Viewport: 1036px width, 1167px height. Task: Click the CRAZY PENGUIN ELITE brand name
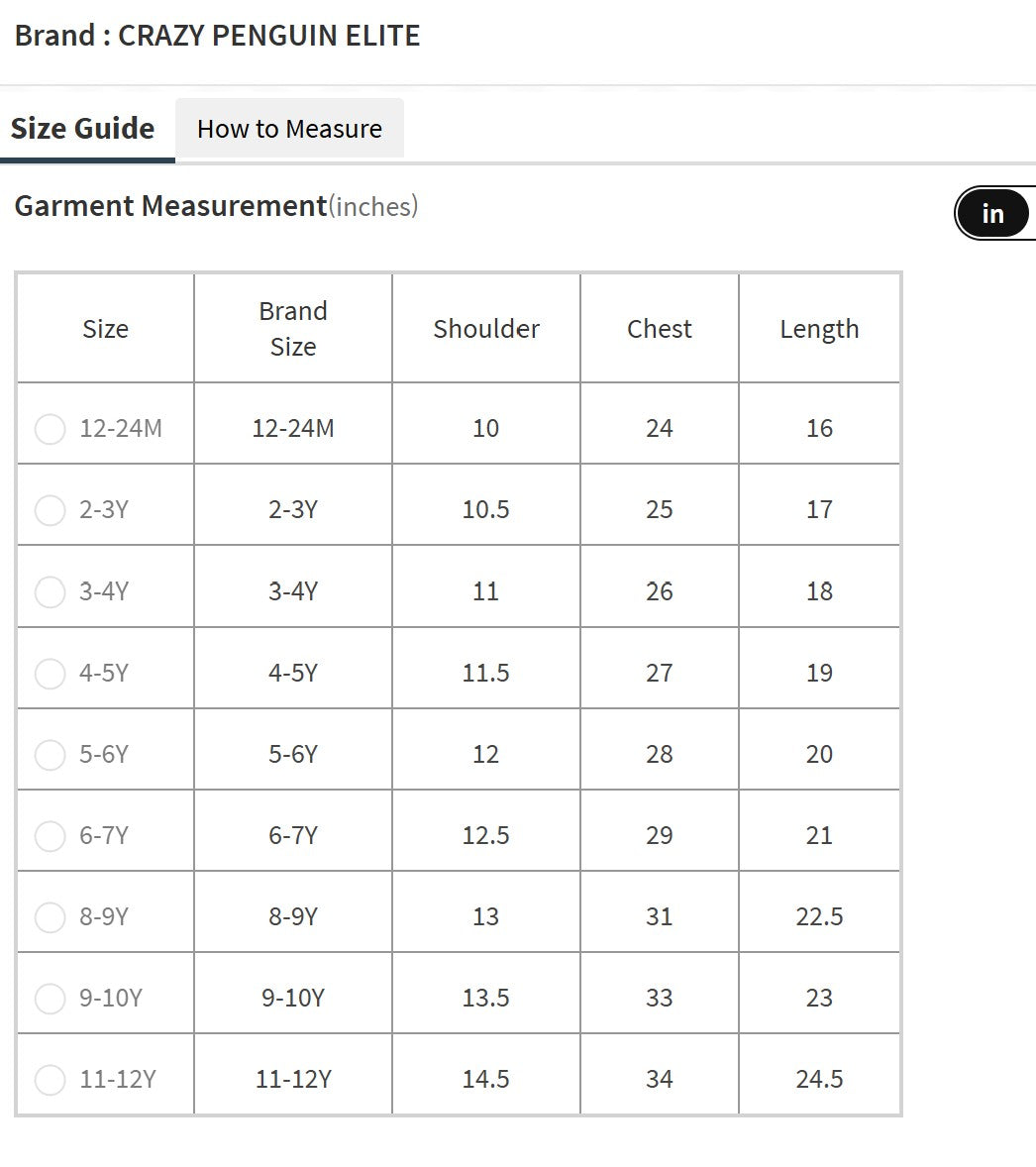(x=268, y=36)
